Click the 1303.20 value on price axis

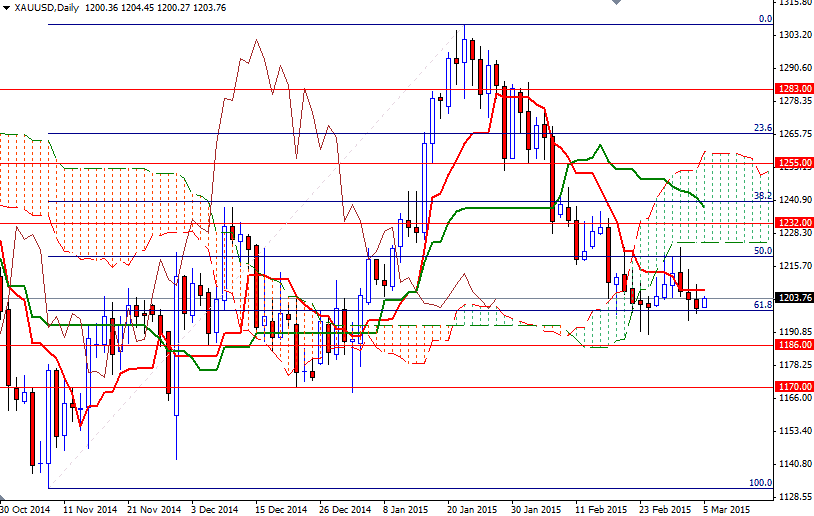(793, 35)
